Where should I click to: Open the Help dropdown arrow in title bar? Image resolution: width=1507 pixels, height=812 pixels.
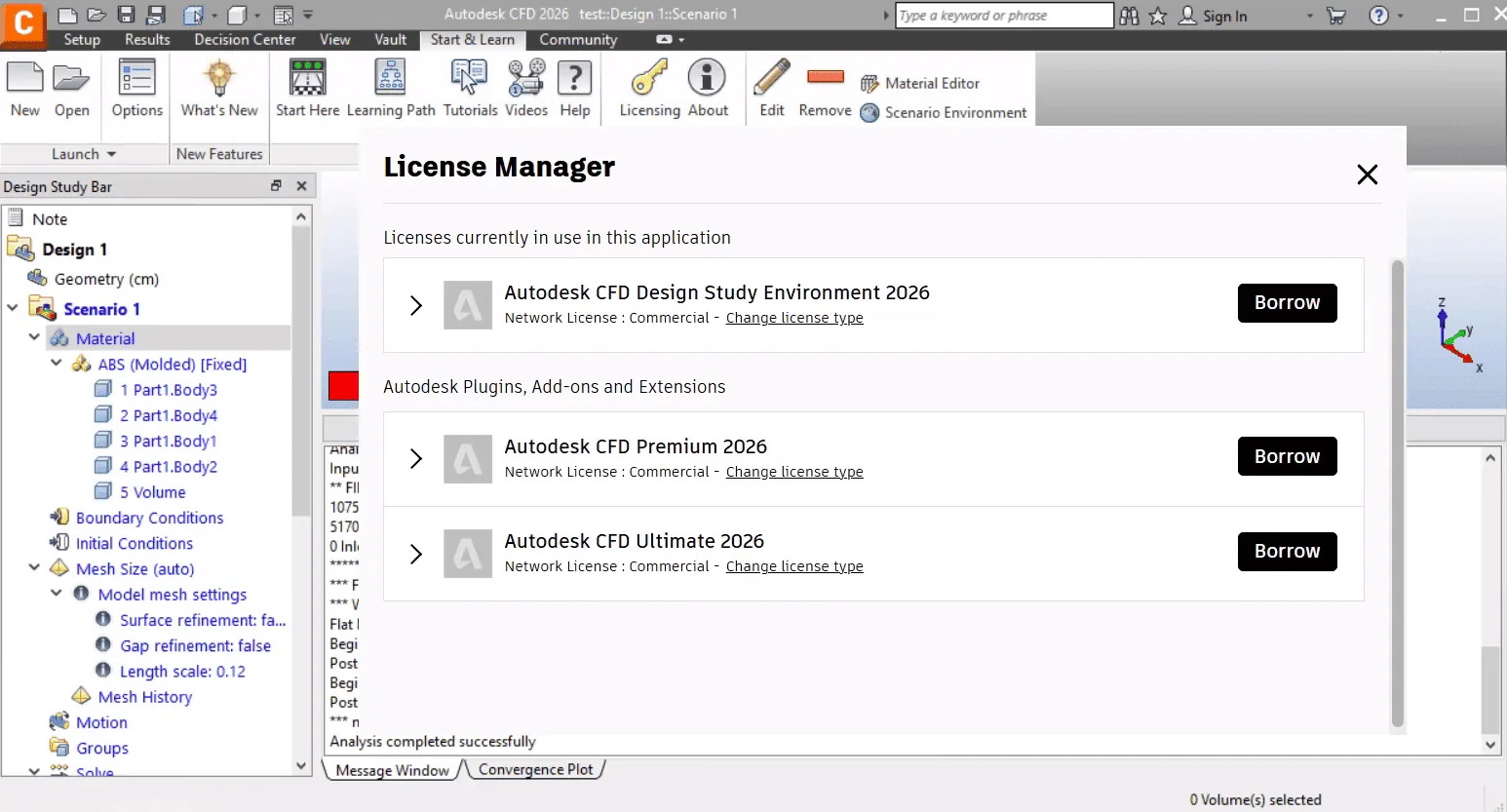click(1401, 16)
